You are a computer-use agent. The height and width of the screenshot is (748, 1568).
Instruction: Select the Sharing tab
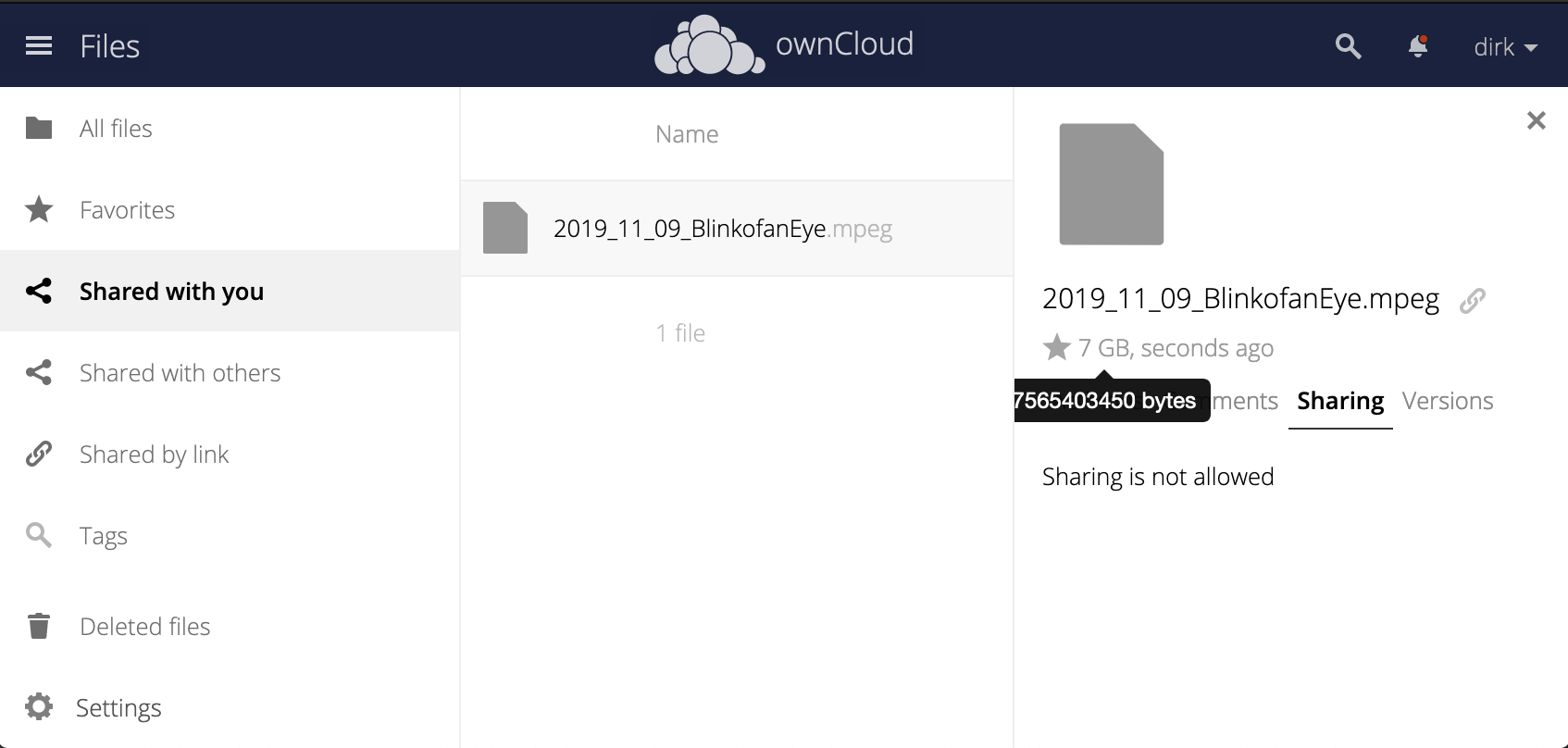(1340, 401)
